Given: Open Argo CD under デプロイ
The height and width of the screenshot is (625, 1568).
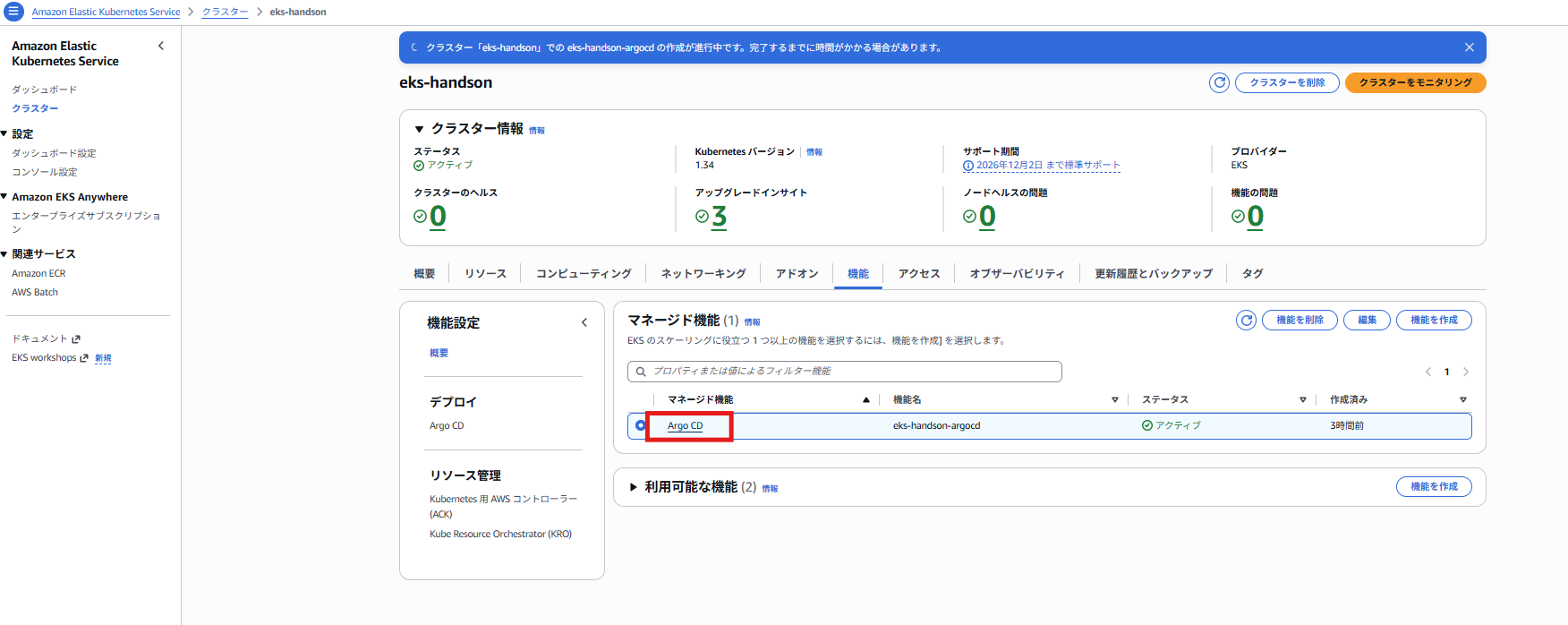Looking at the screenshot, I should (447, 425).
